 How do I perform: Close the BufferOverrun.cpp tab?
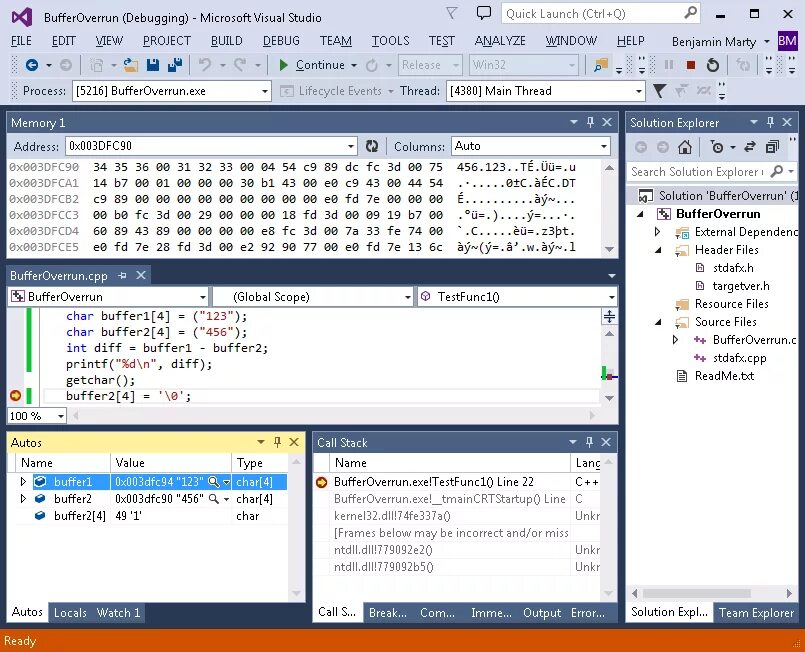[141, 276]
